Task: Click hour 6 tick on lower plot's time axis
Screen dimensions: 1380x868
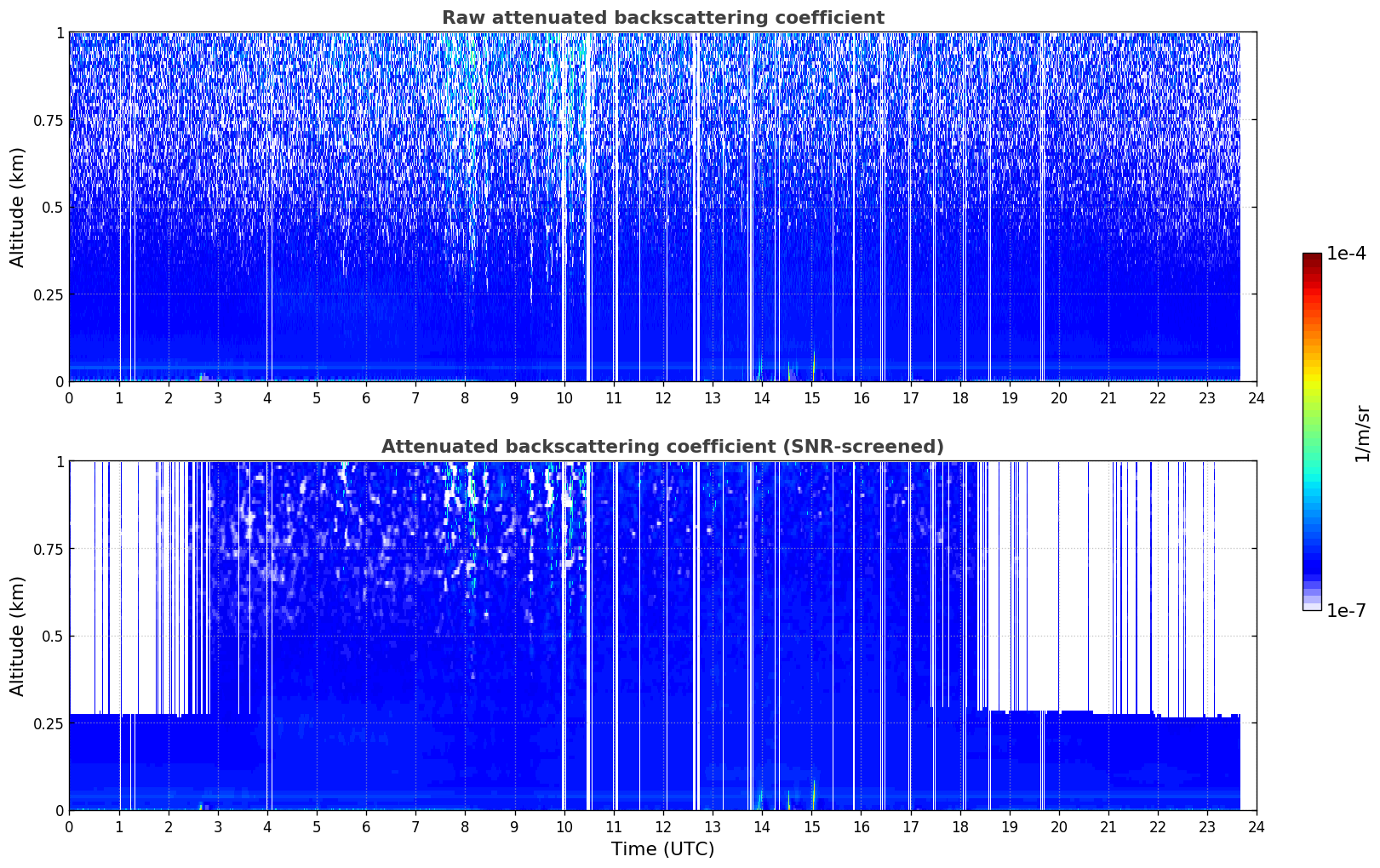Action: coord(366,826)
